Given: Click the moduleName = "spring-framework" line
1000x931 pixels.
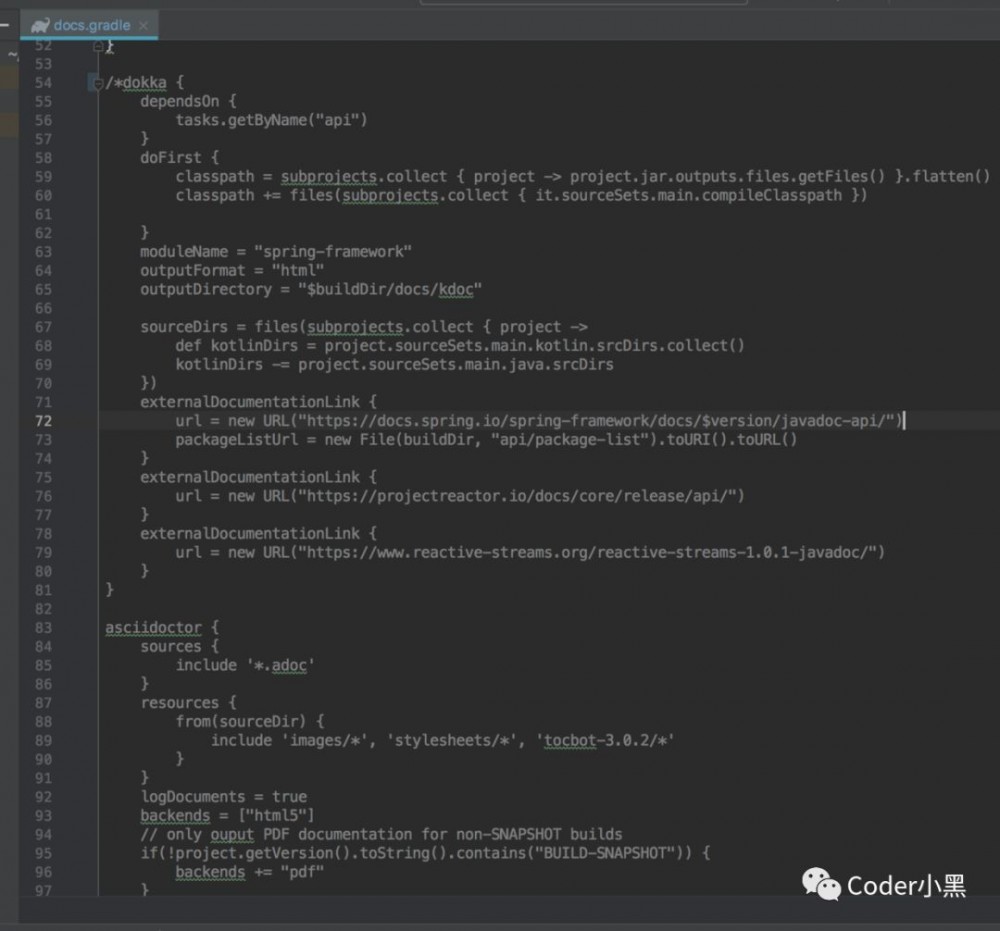Looking at the screenshot, I should (x=276, y=251).
